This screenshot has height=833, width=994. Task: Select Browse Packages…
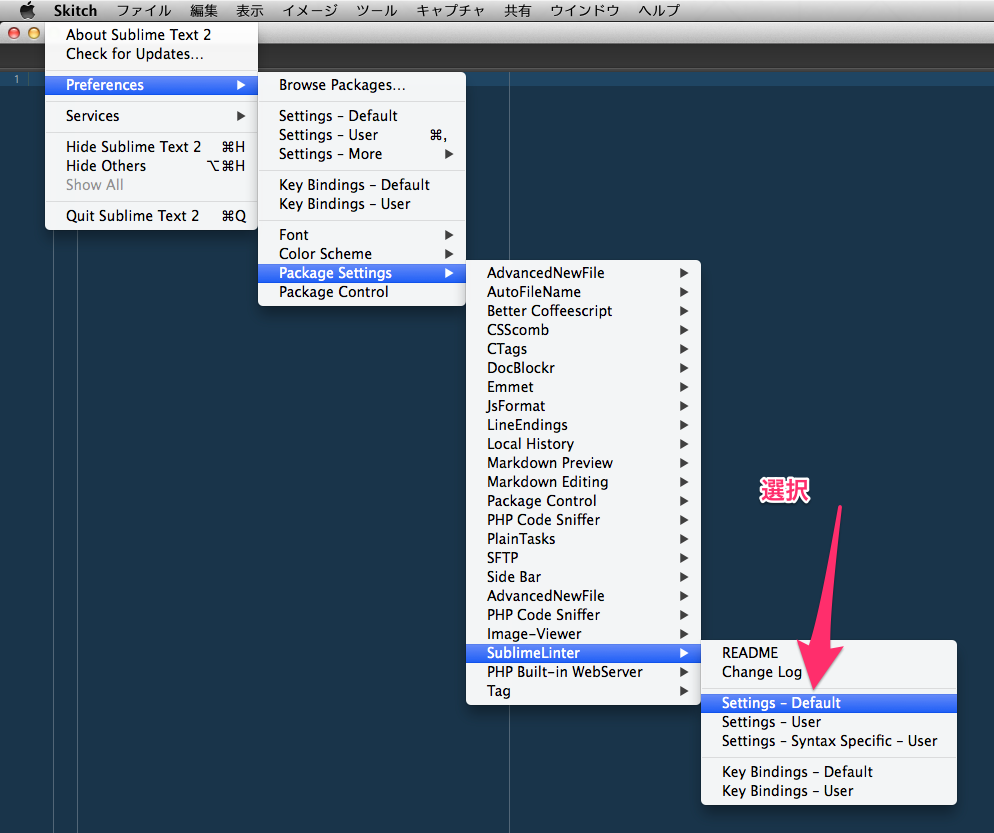coord(362,85)
